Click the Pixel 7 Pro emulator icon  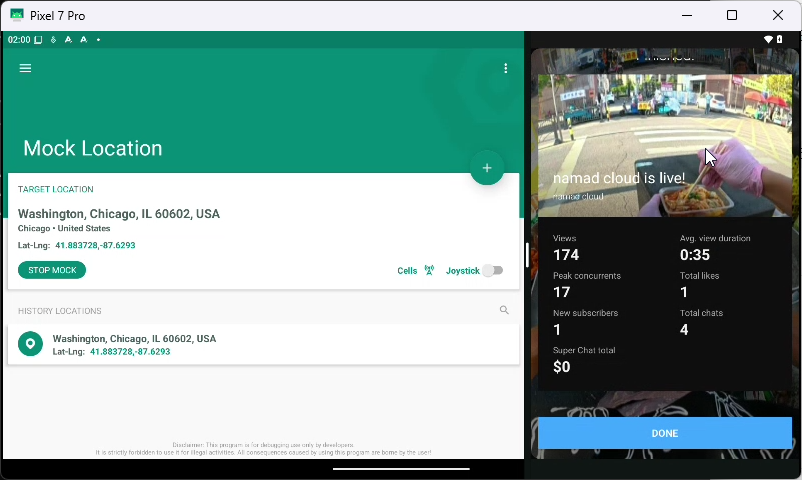(16, 15)
